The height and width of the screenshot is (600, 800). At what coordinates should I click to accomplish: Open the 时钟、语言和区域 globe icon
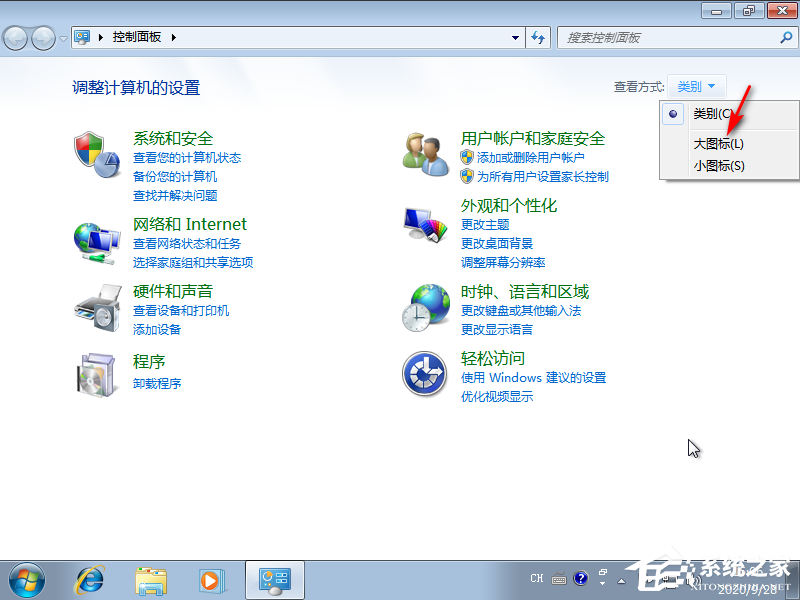click(427, 307)
